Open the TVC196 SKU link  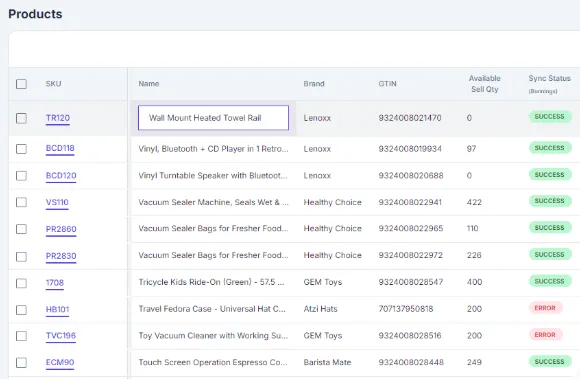[61, 336]
